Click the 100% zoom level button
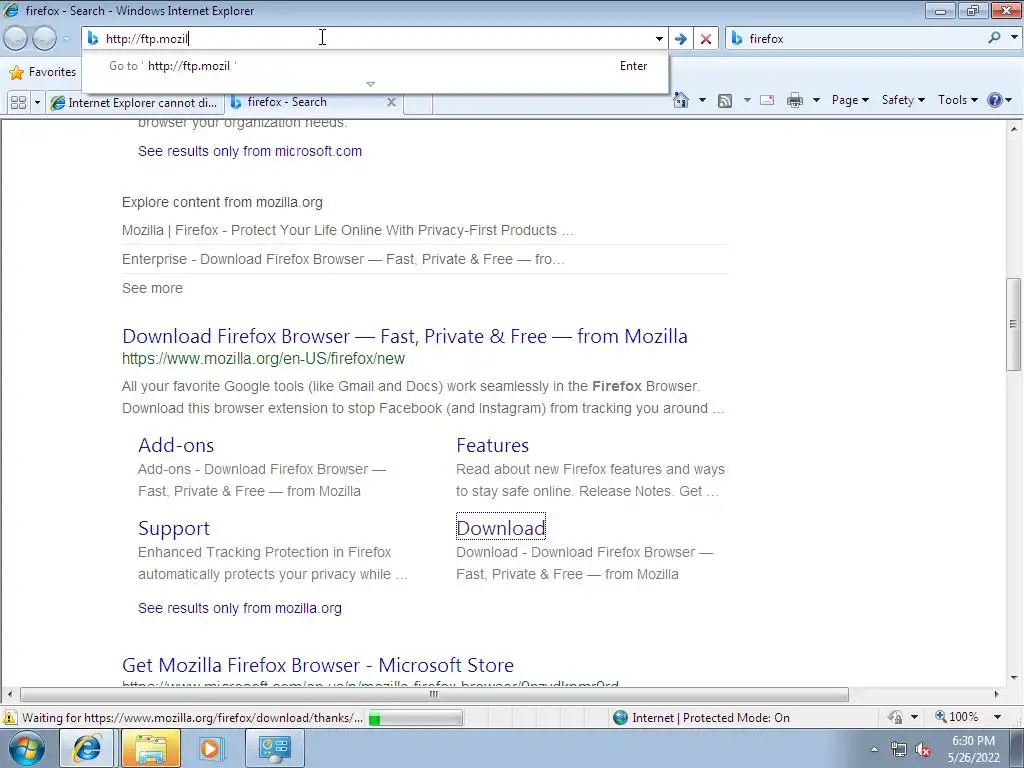Viewport: 1024px width, 768px height. click(957, 716)
